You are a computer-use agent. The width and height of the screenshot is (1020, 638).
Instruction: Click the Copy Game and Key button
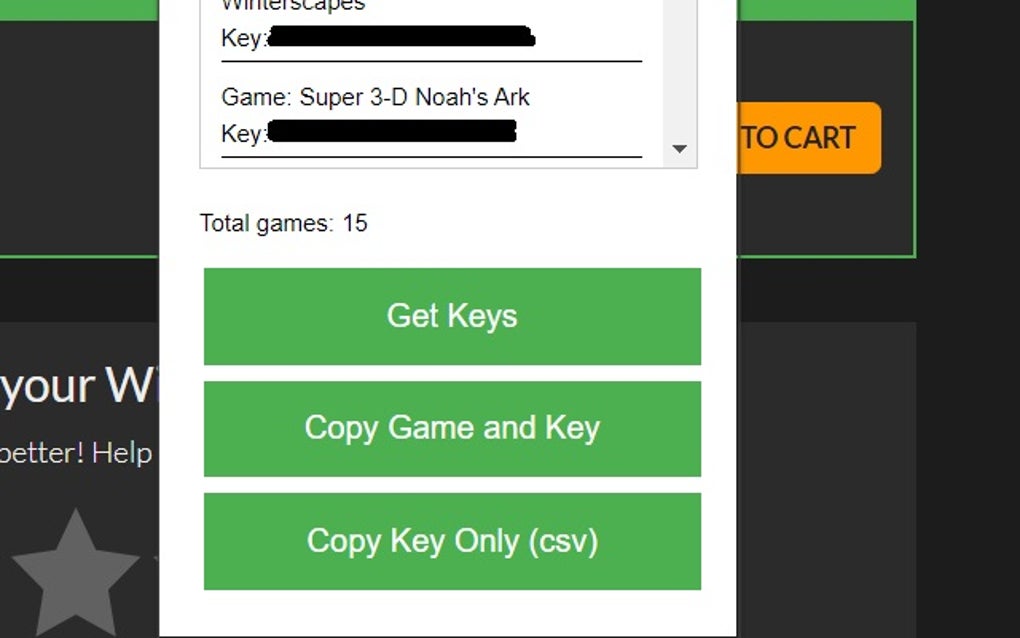coord(452,428)
